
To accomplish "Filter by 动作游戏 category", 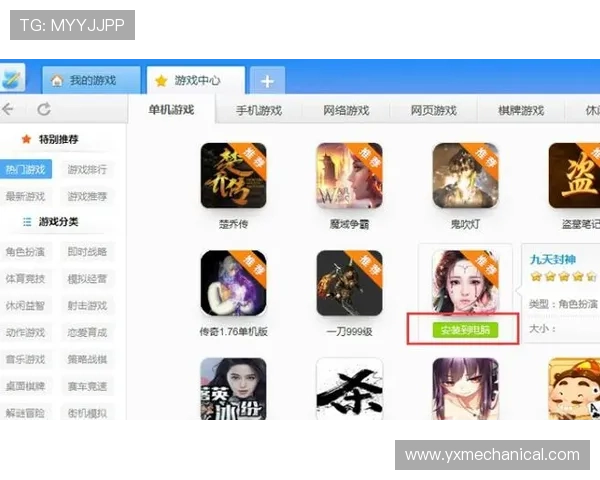I will tap(25, 332).
